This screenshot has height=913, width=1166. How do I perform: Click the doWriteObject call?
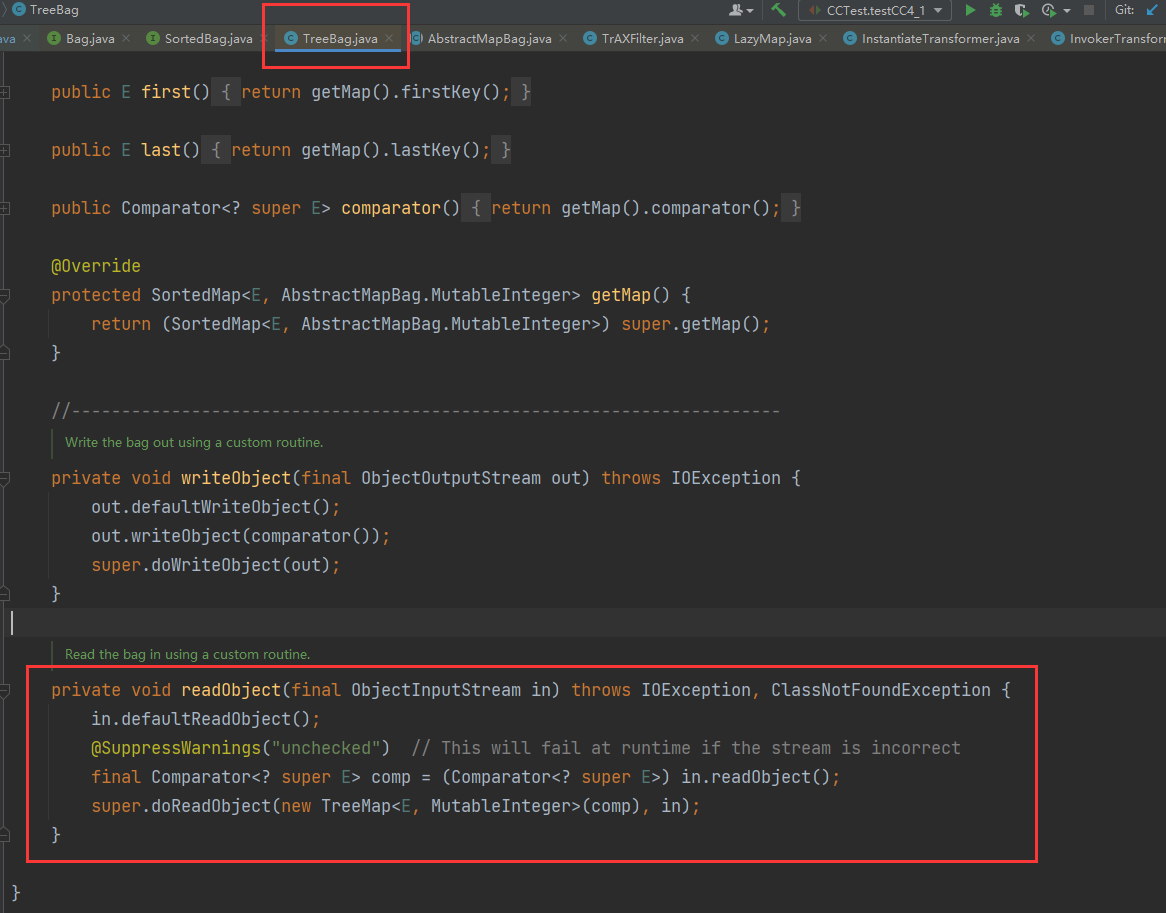[216, 565]
